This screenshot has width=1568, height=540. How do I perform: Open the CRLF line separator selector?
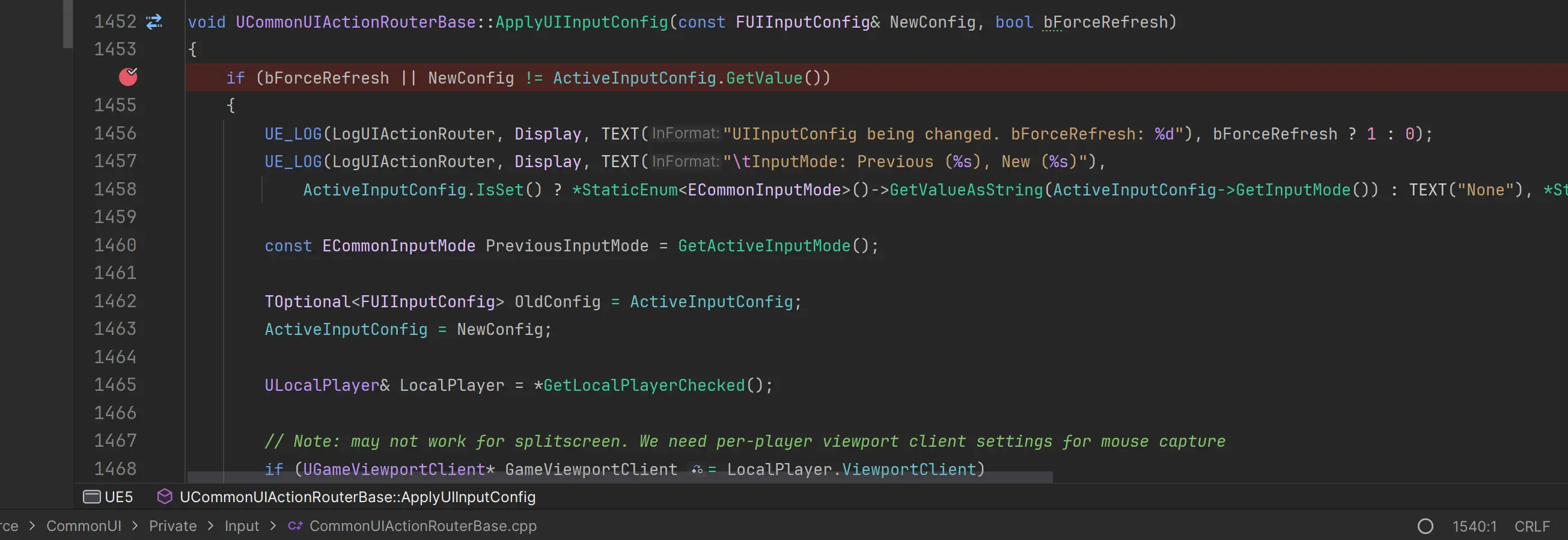(x=1531, y=526)
